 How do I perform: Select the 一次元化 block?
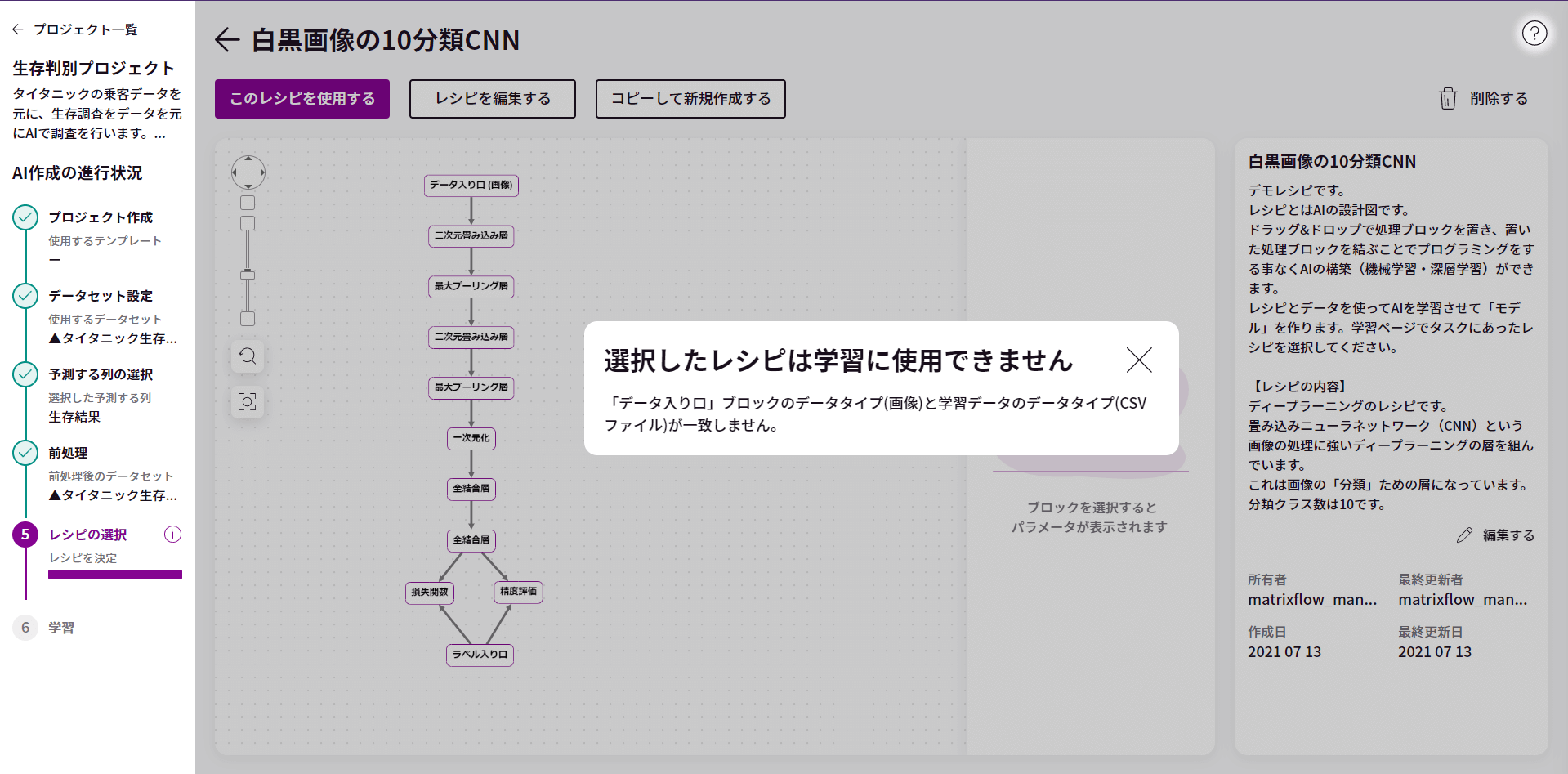[x=471, y=439]
